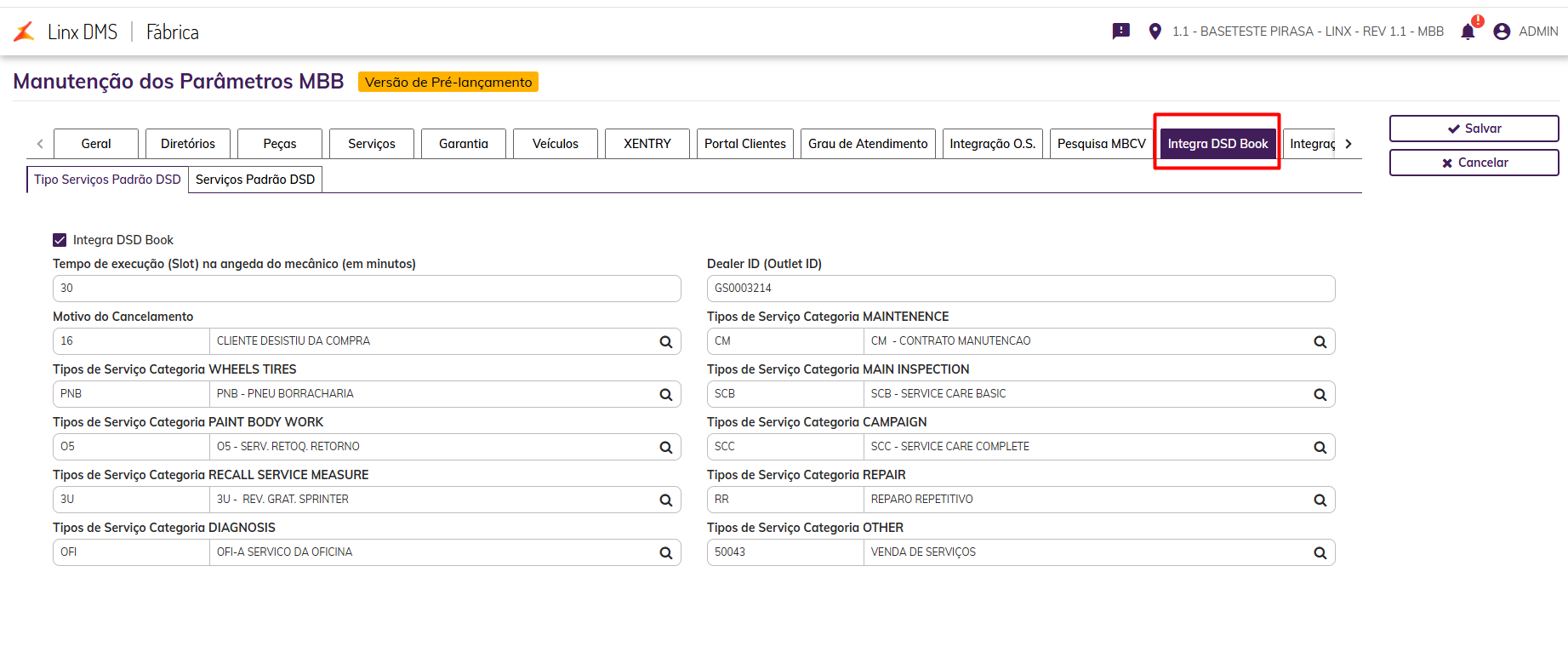Screen dimensions: 1568x669
Task: Click the PNB code field for WHEELS TIRES
Action: point(131,394)
